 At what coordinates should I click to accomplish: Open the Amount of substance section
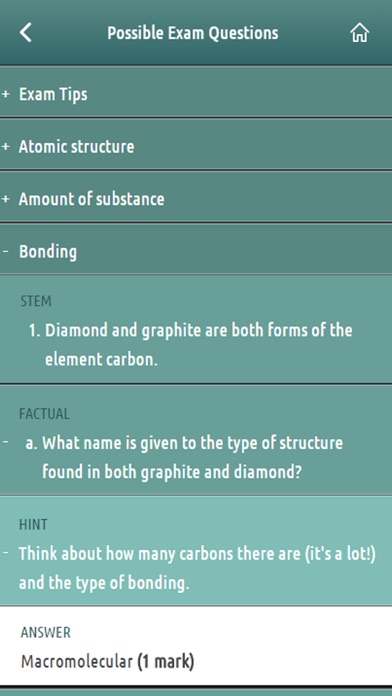196,199
